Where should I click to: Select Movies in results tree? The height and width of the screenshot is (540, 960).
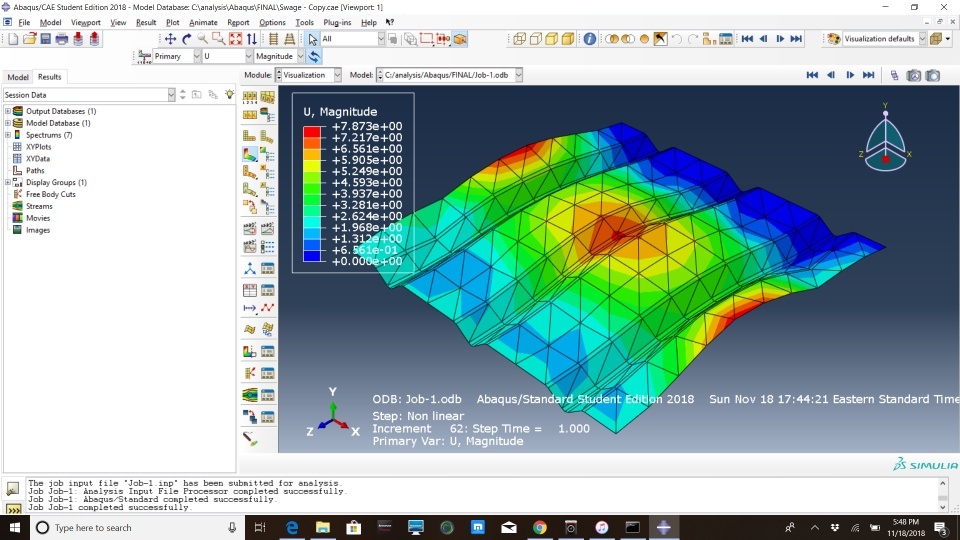38,219
